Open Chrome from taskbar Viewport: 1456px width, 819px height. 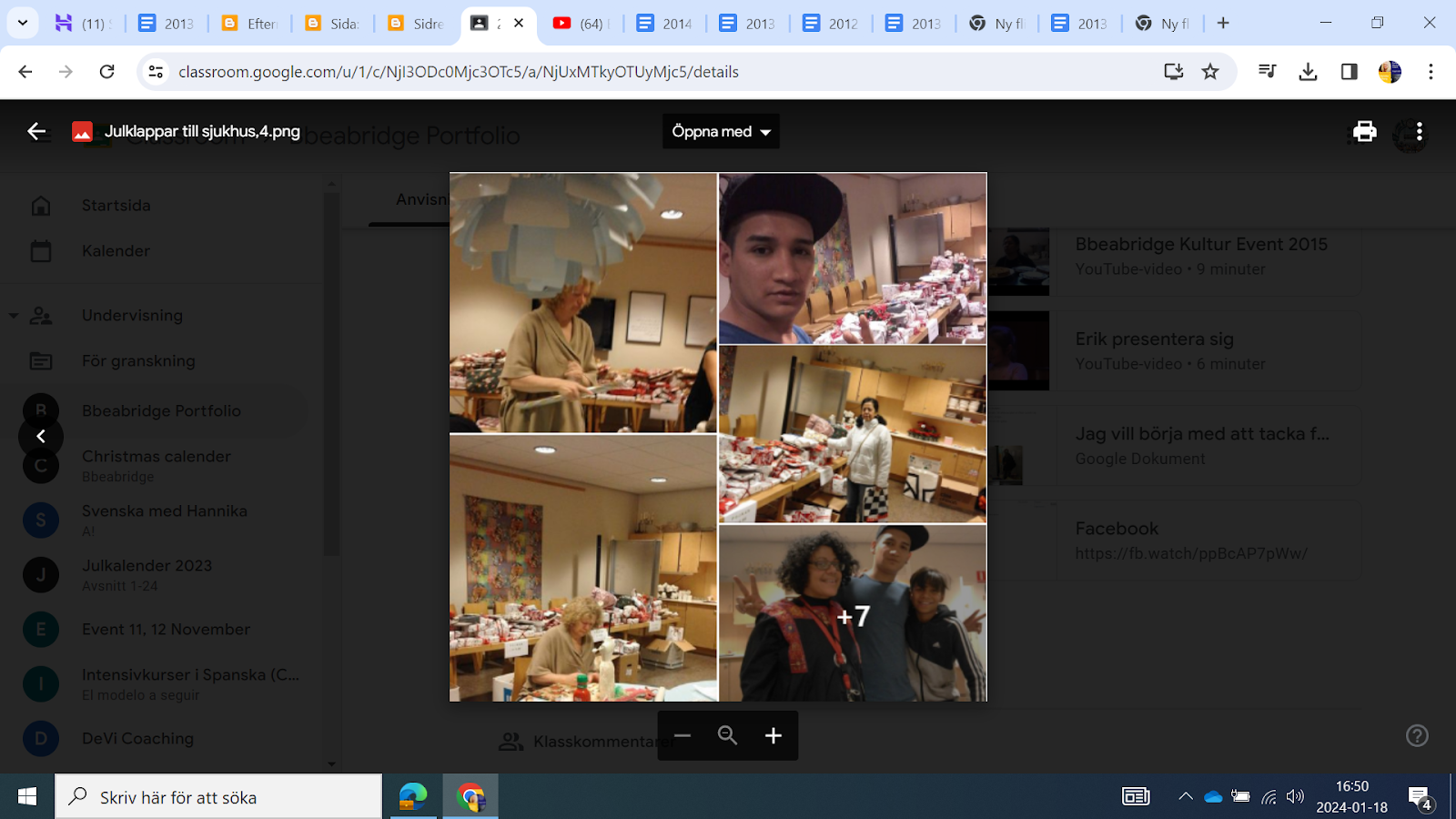(470, 797)
